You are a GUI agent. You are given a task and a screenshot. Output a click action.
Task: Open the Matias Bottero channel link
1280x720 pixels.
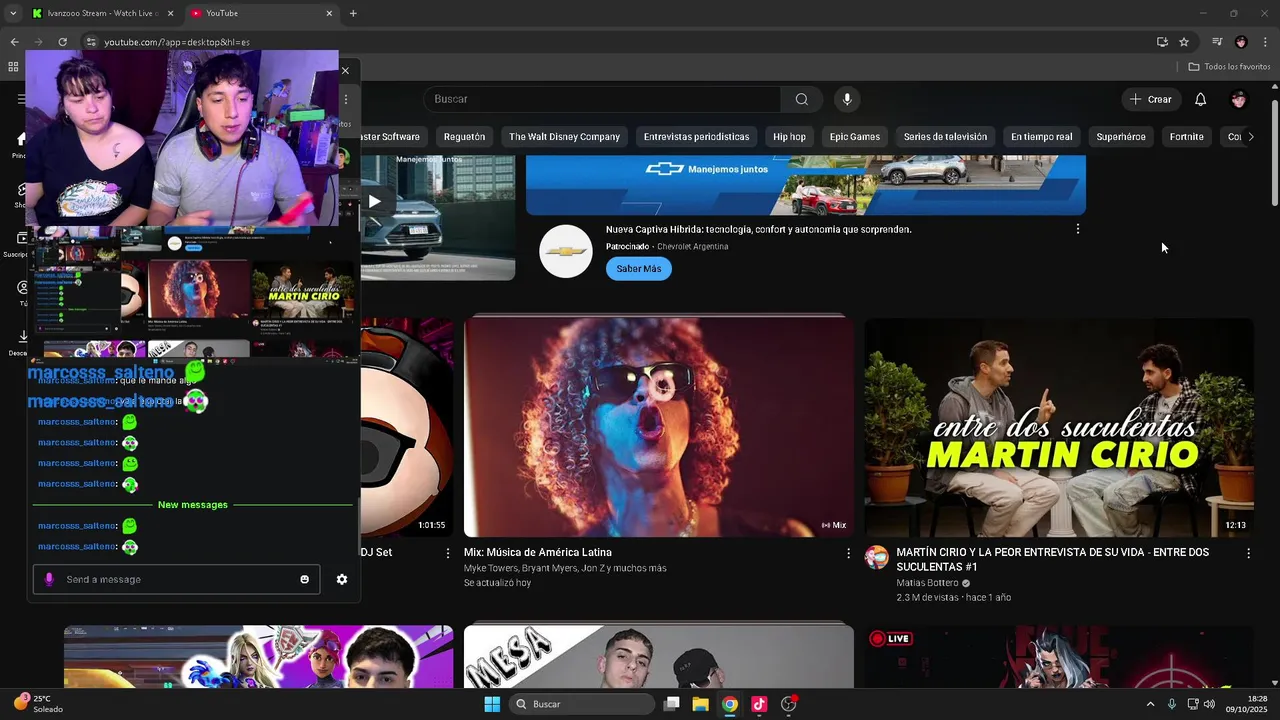pos(927,583)
